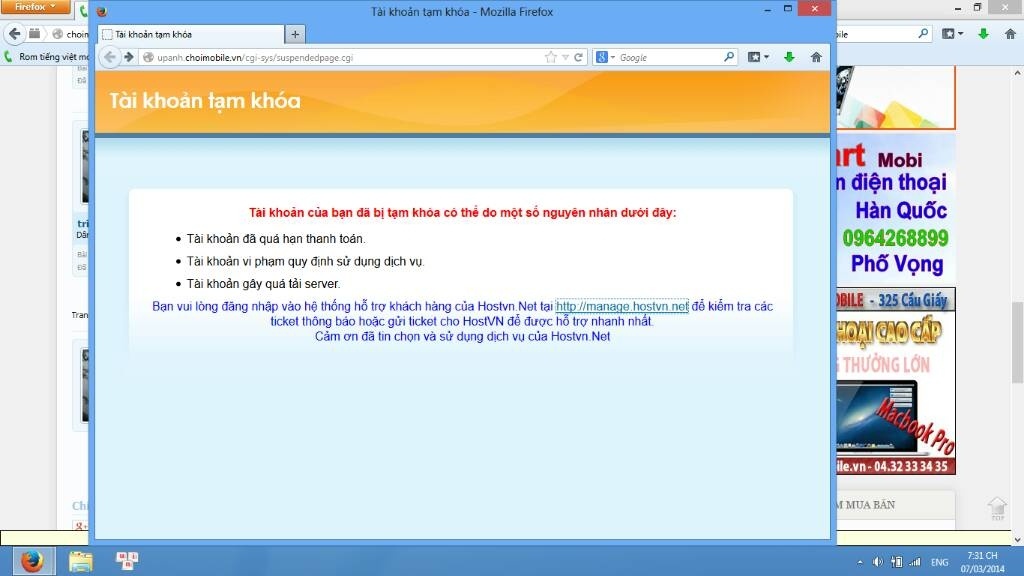Viewport: 1024px width, 576px height.
Task: Expand the bookmarks dropdown in the background window
Action: tap(961, 34)
